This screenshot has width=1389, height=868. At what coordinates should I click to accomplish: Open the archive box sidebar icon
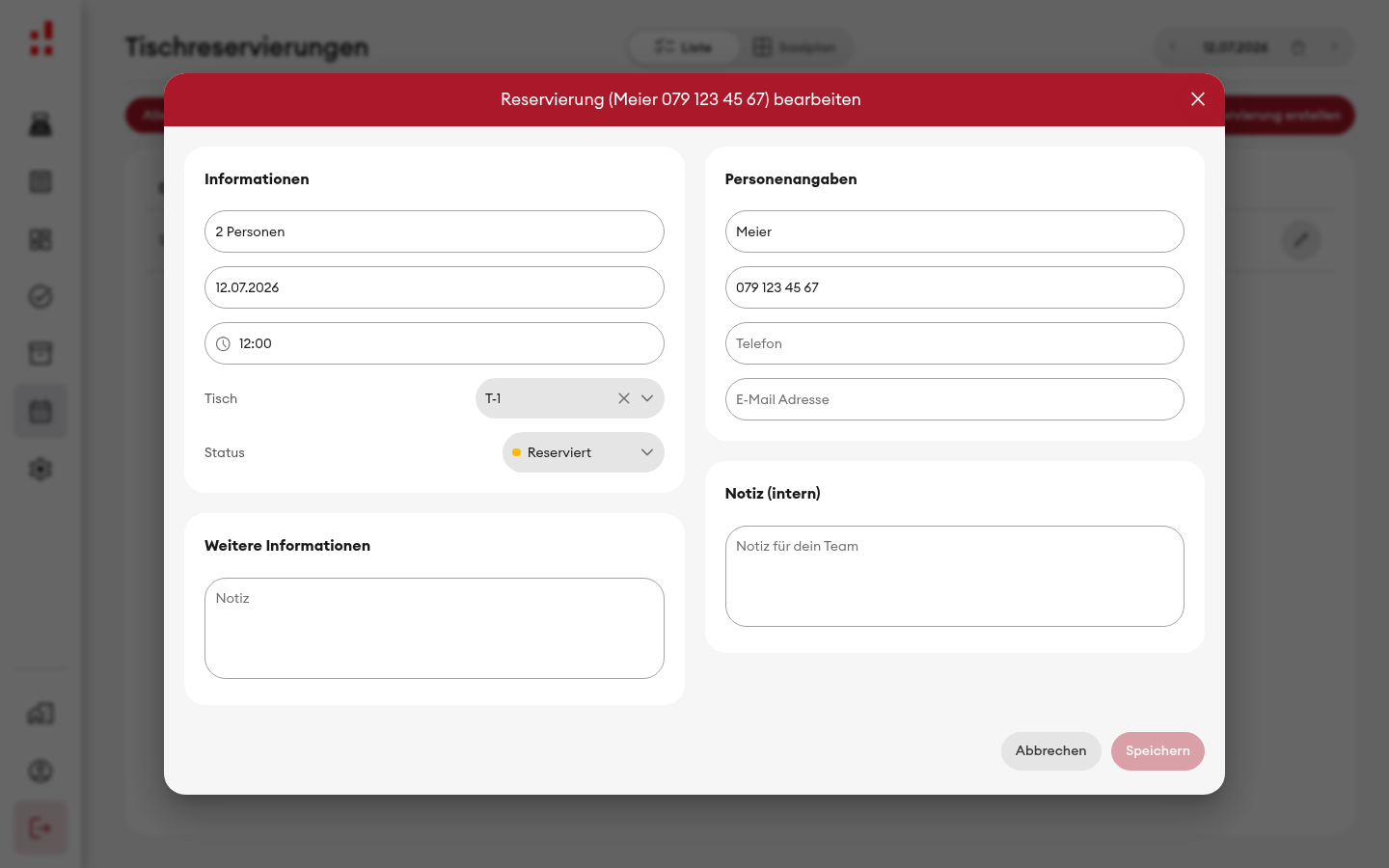[41, 354]
